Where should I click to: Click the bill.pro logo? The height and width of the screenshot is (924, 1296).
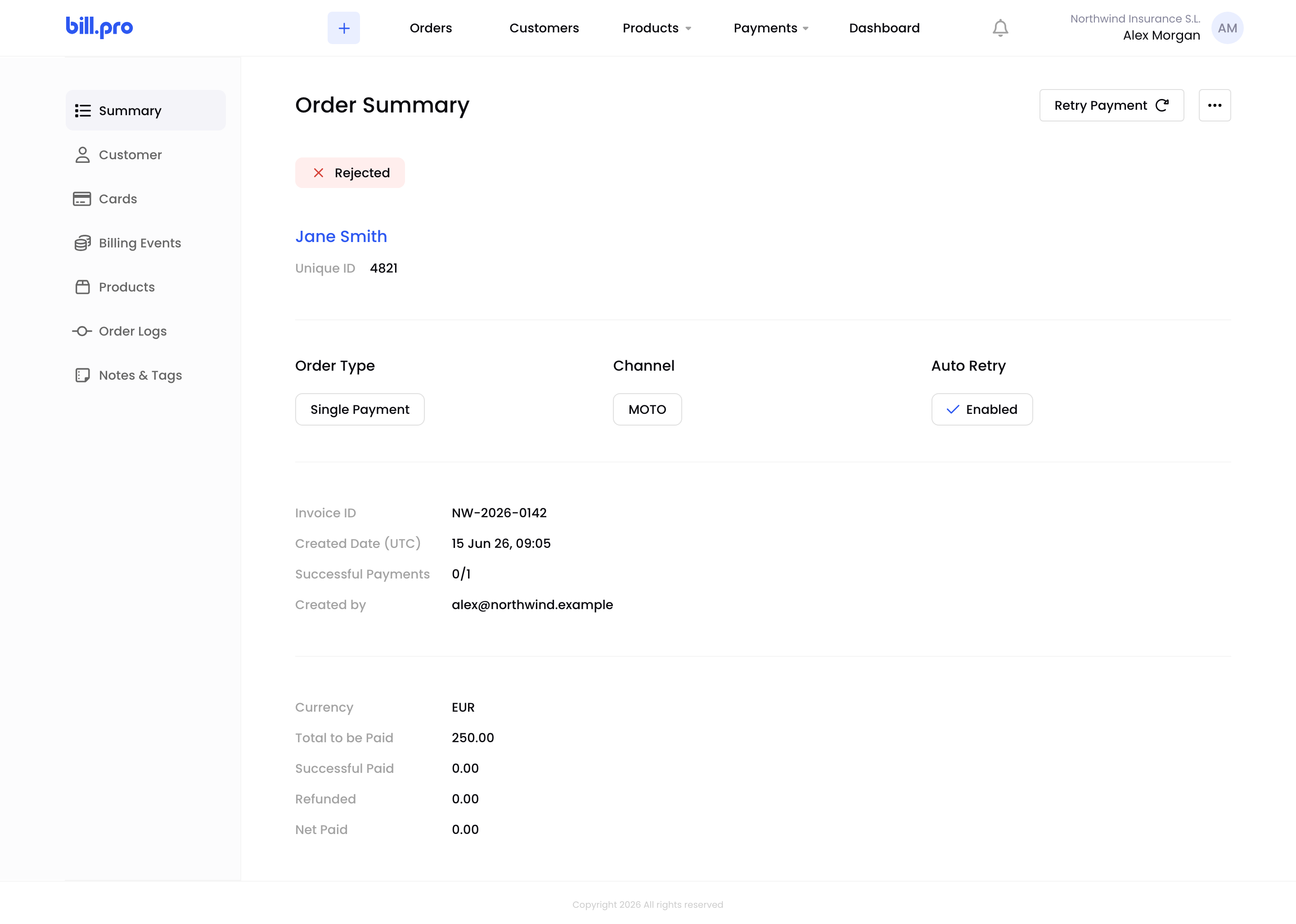click(99, 27)
